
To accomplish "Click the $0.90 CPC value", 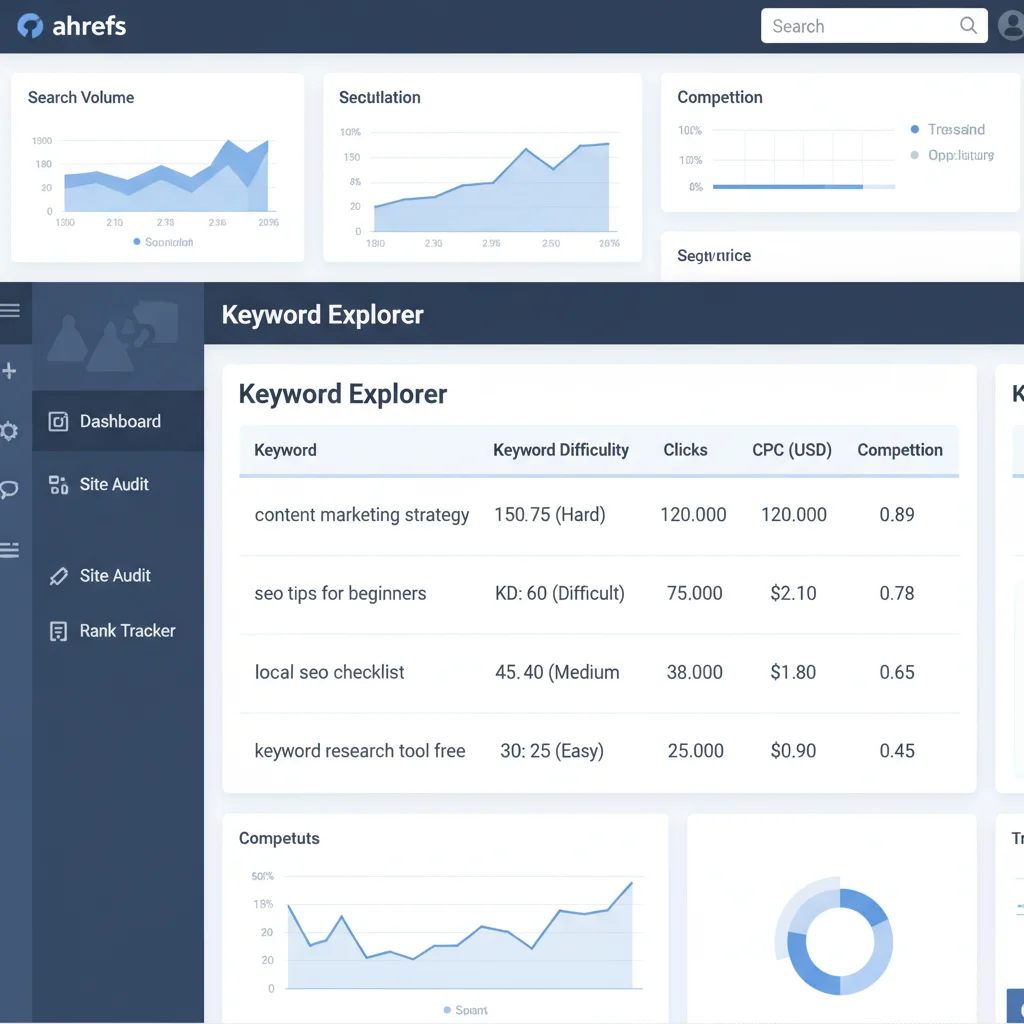I will pyautogui.click(x=793, y=751).
